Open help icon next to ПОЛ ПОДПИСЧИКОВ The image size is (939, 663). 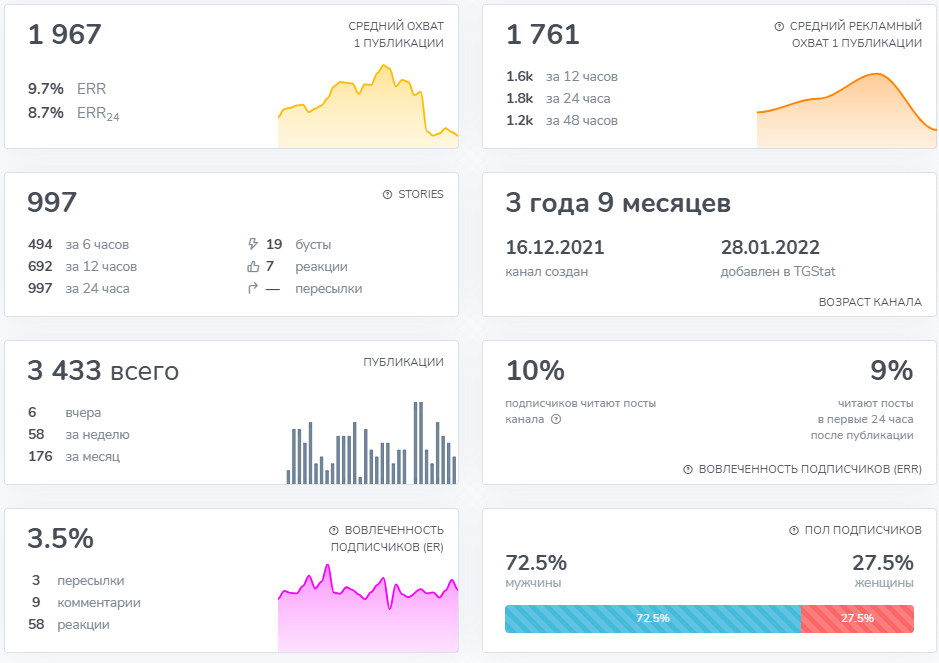tap(794, 531)
